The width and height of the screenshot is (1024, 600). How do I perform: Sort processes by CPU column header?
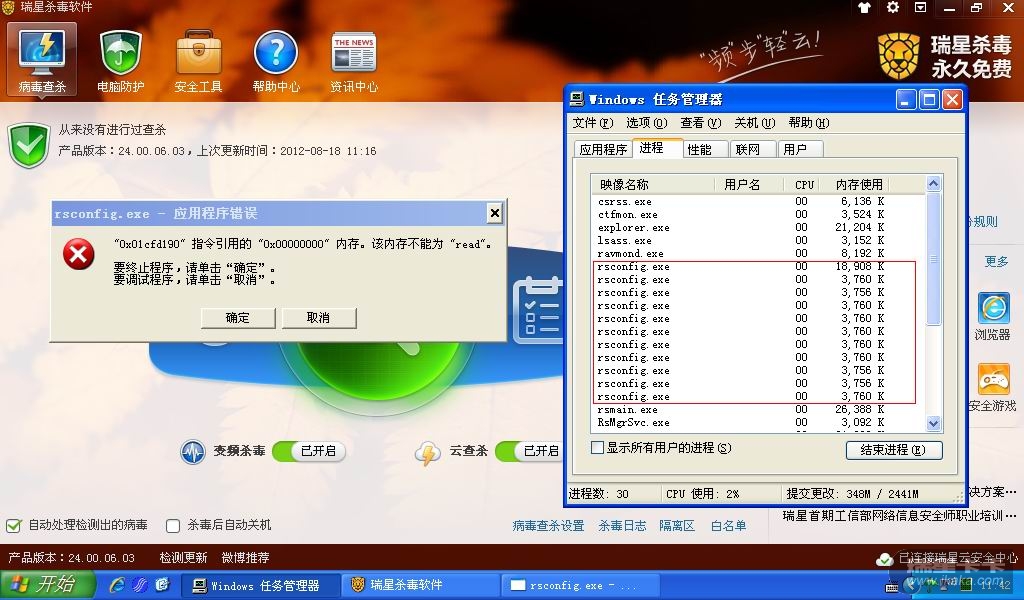tap(801, 185)
